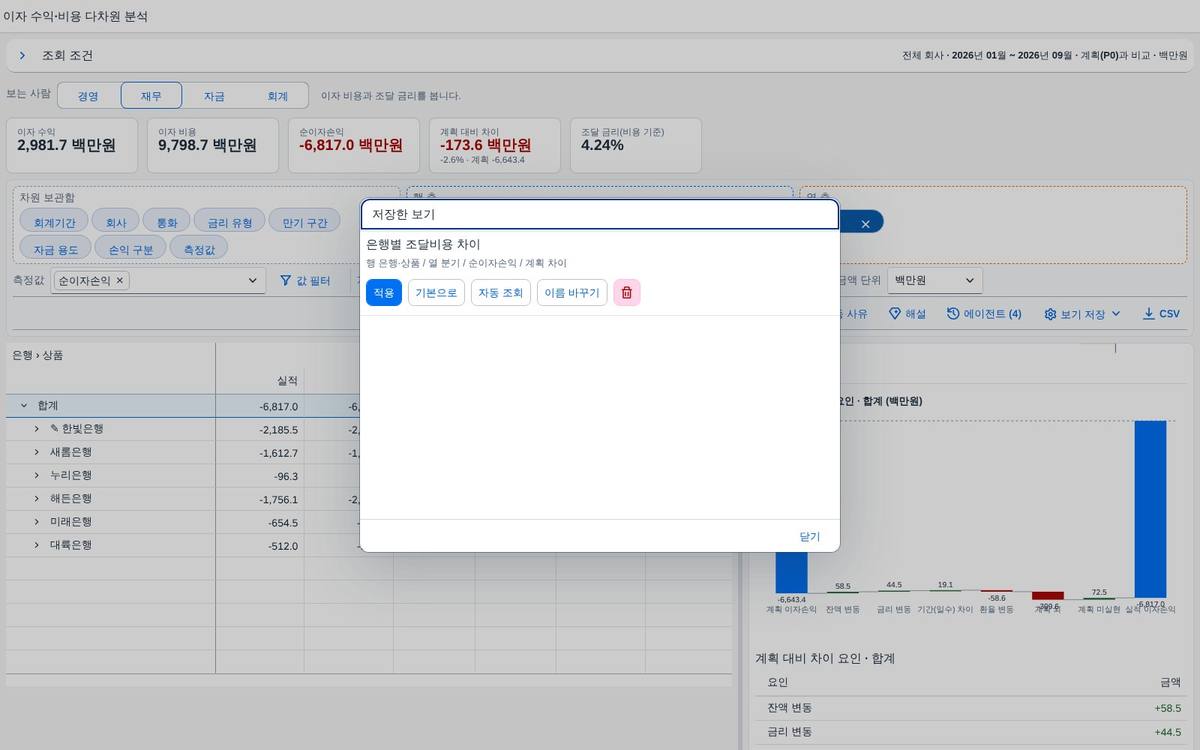Close the dialog with 닫기
The image size is (1200, 750).
pyautogui.click(x=809, y=537)
